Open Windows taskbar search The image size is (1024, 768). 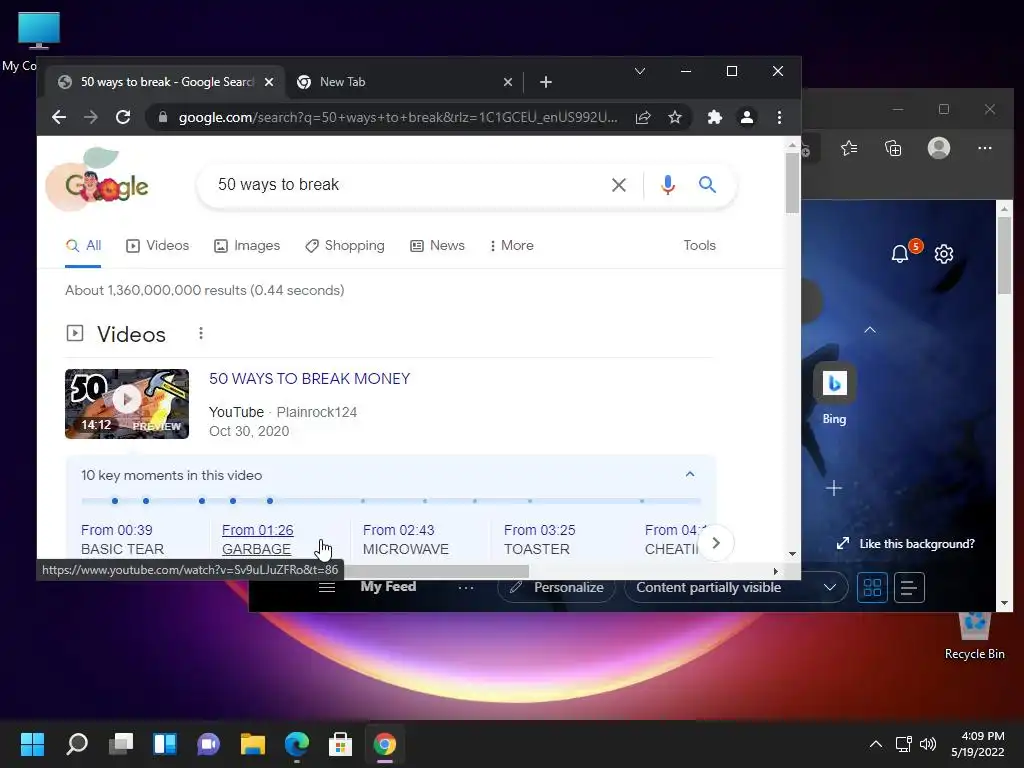77,744
